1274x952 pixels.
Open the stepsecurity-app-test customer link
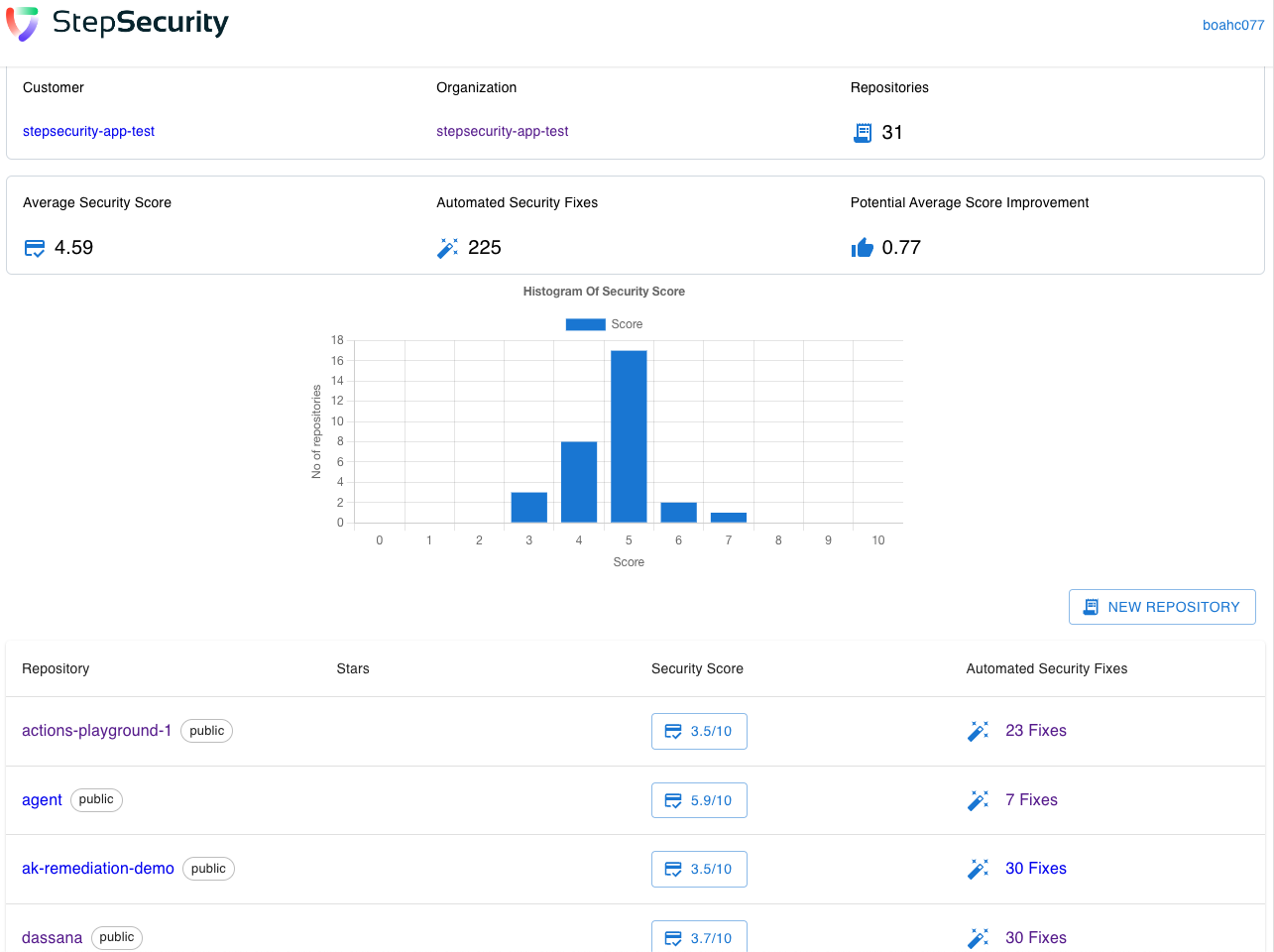click(x=88, y=131)
